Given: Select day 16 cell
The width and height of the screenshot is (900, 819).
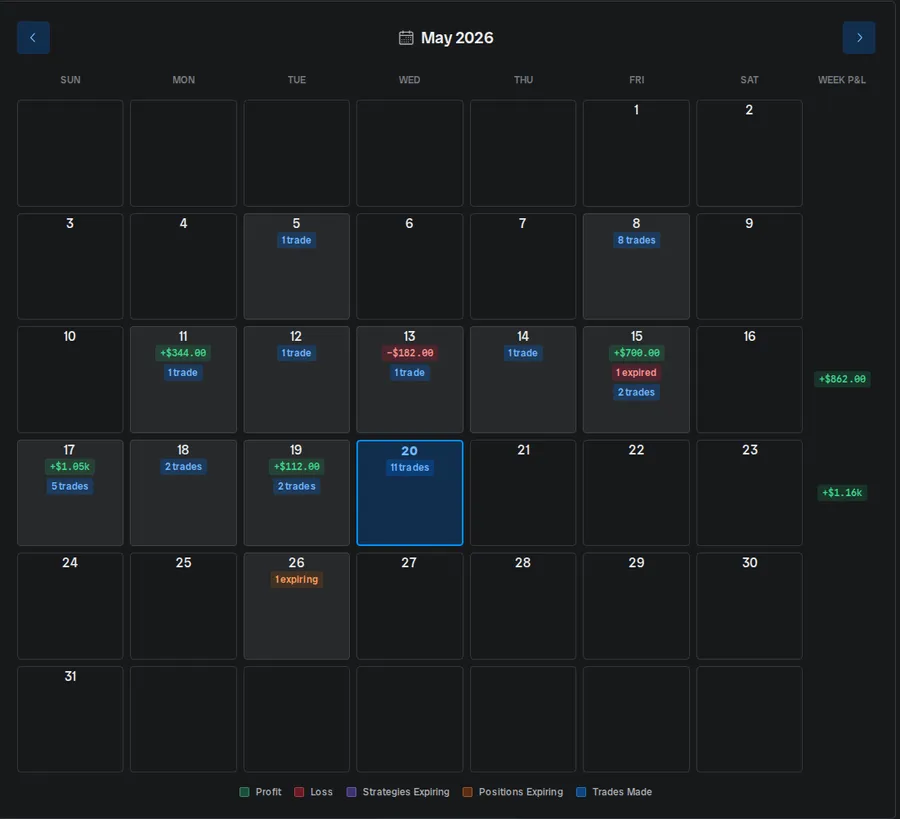Looking at the screenshot, I should point(750,379).
